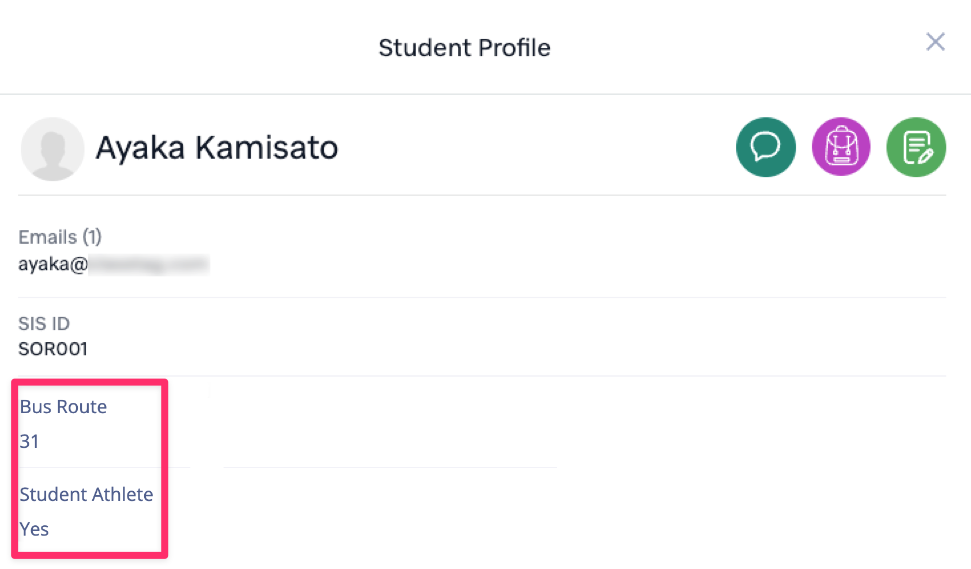Click the Student Athlete field label
The width and height of the screenshot is (971, 569).
point(86,495)
